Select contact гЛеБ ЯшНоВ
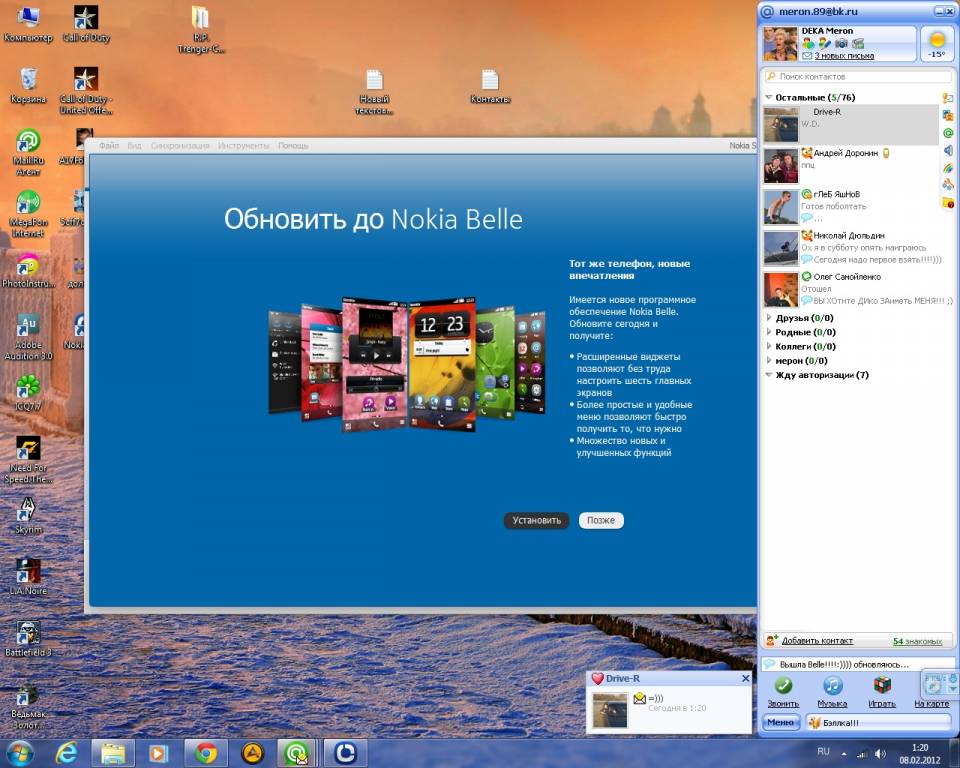The width and height of the screenshot is (960, 768). 851,206
